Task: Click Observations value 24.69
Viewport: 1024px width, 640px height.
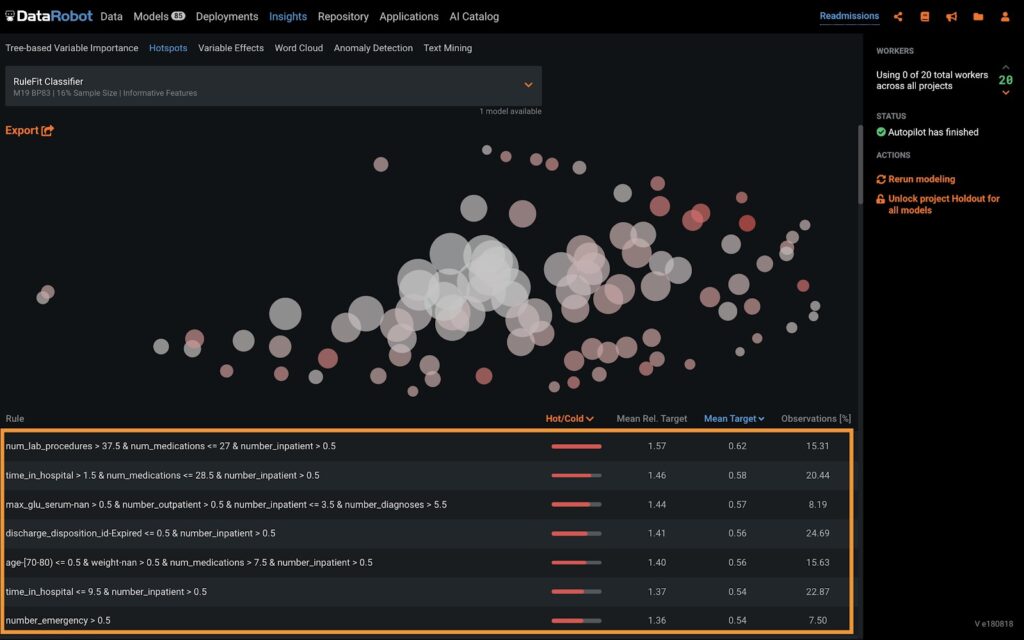Action: coord(818,534)
